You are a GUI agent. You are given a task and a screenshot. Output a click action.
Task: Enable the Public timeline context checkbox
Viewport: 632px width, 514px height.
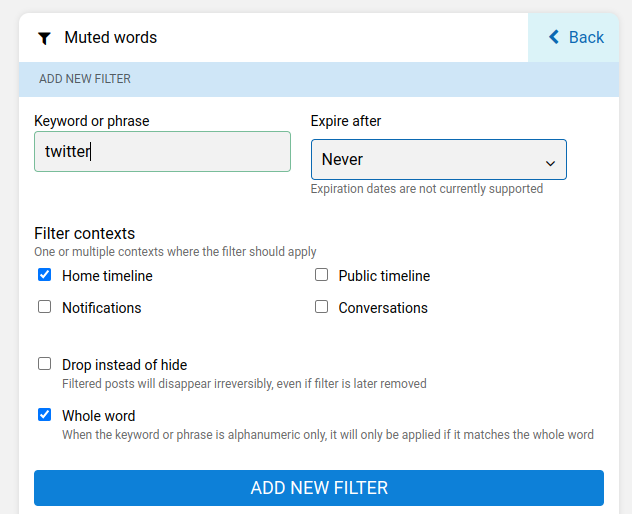[322, 275]
